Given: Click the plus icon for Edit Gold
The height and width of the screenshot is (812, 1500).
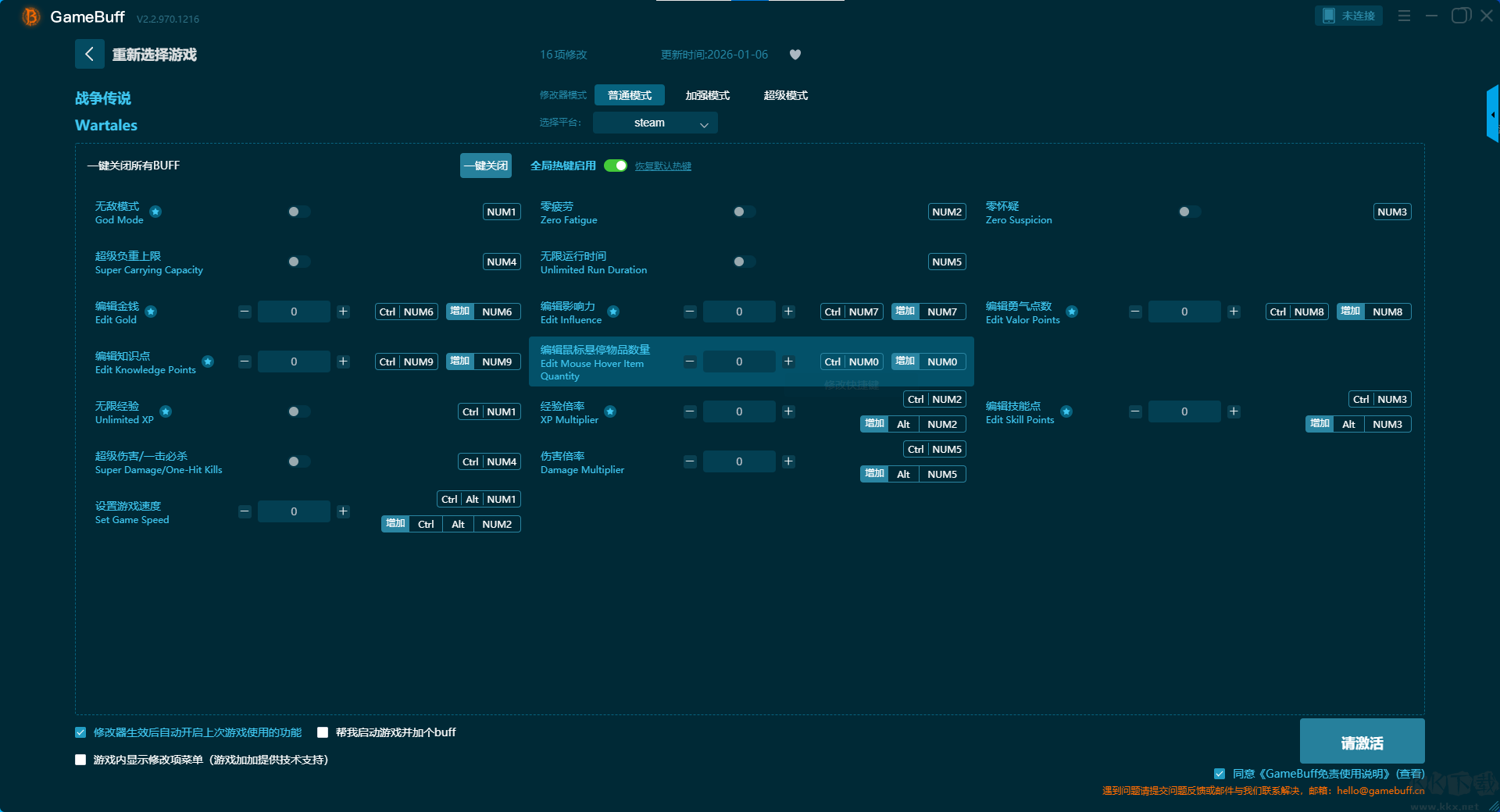Looking at the screenshot, I should tap(343, 312).
